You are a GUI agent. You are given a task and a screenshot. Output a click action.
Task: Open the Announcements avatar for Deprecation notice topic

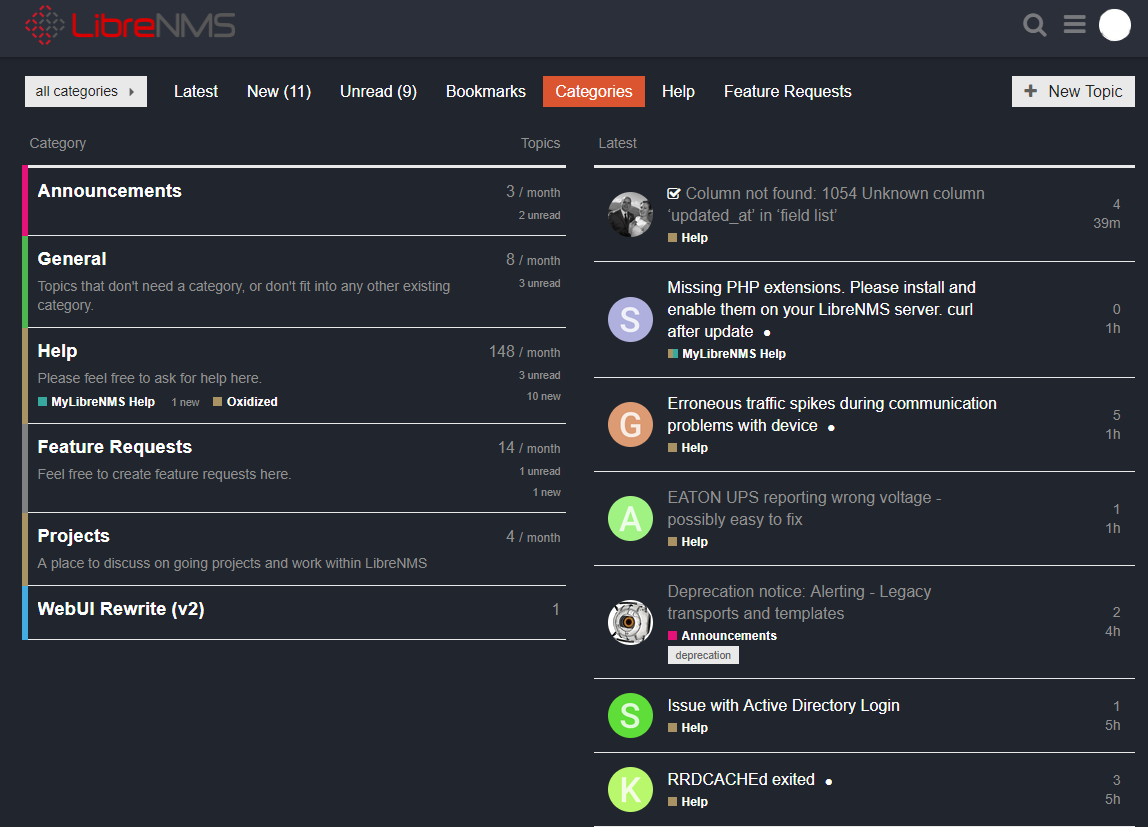coord(630,621)
